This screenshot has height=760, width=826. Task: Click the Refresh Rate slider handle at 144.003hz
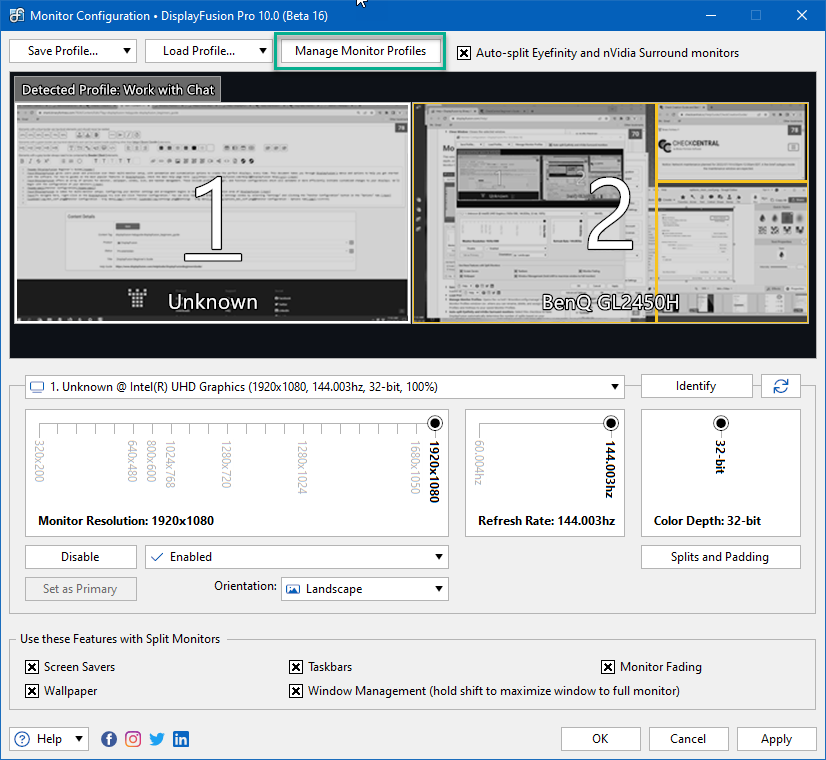611,423
